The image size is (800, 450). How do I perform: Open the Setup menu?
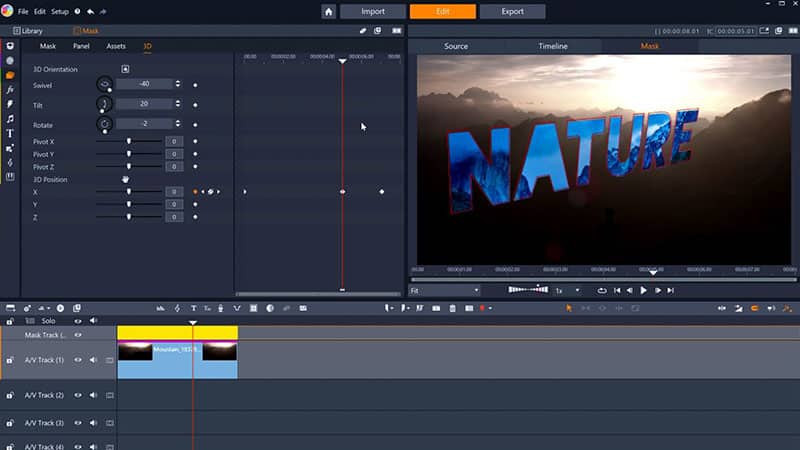coord(60,11)
